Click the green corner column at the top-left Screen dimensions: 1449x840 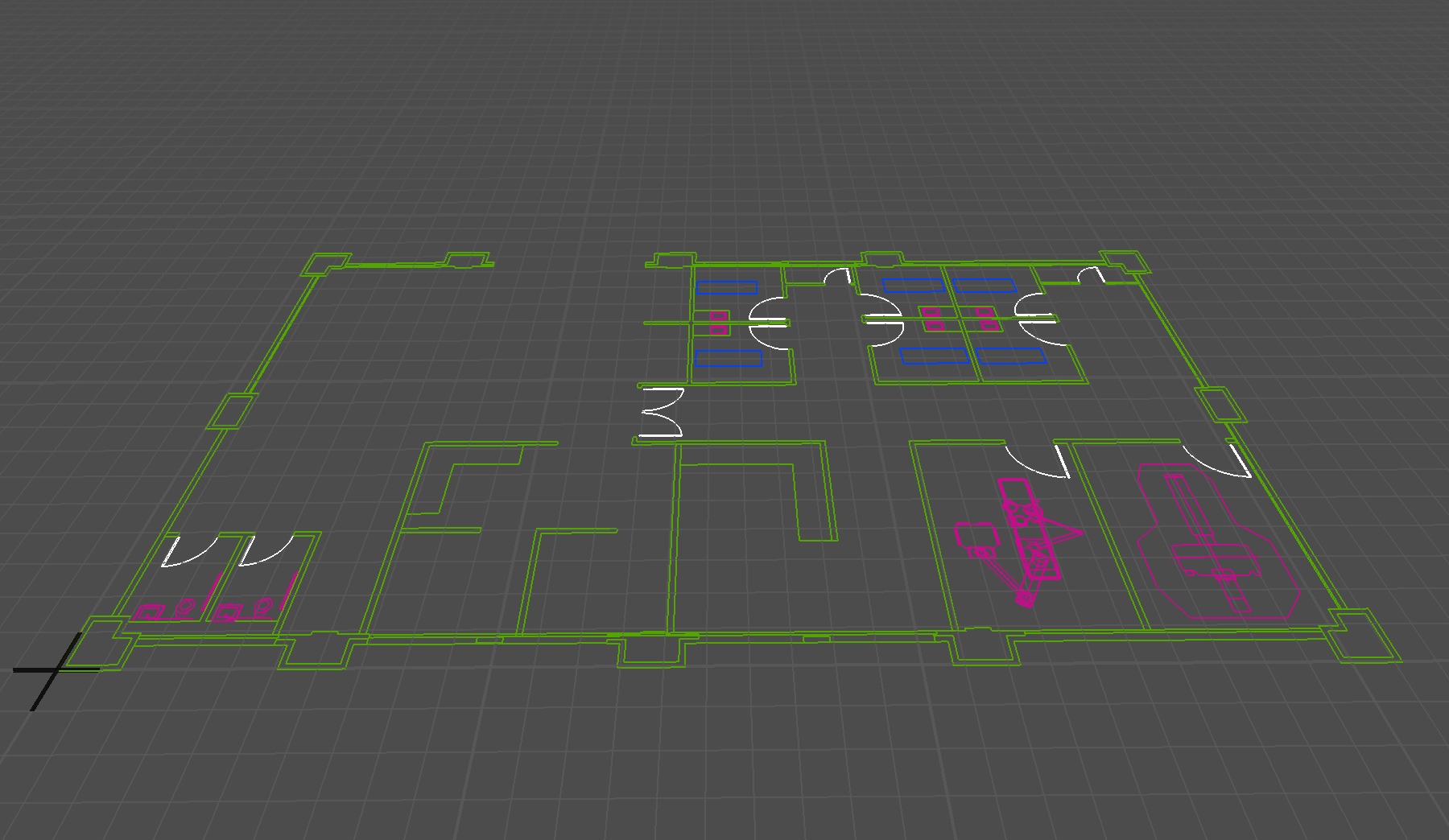tap(325, 263)
